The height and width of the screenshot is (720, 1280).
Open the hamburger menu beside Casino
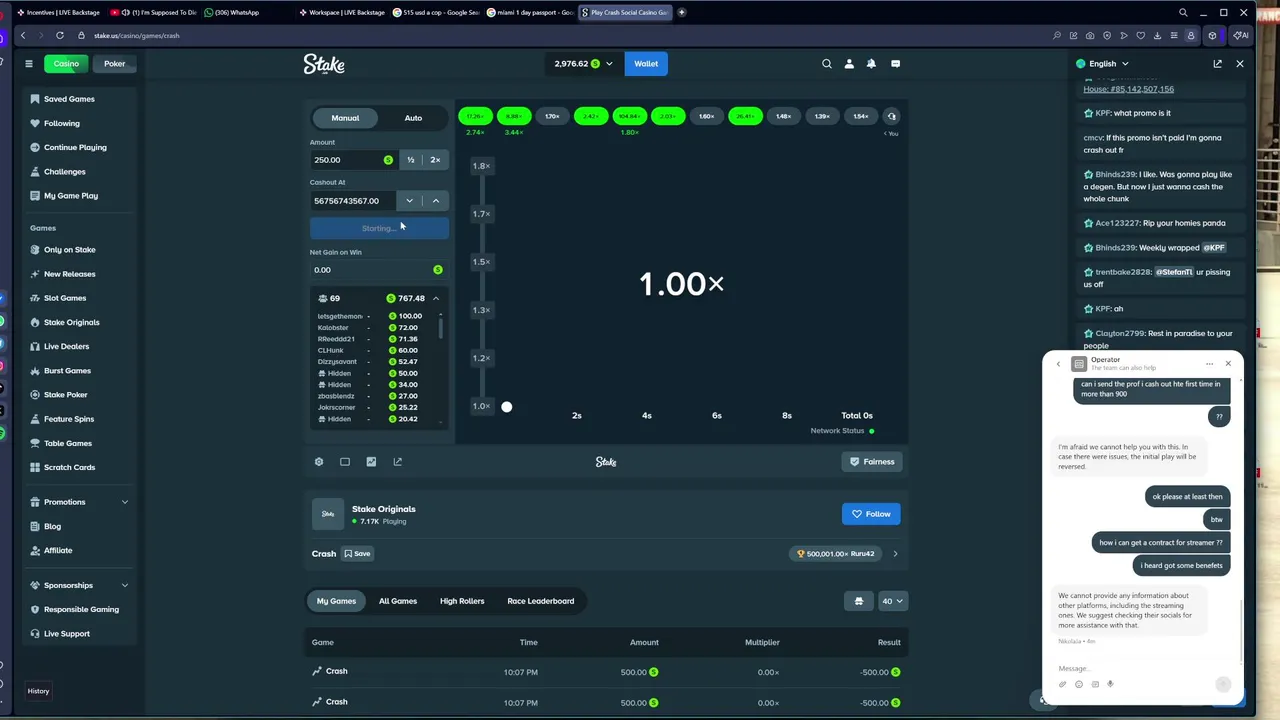29,64
